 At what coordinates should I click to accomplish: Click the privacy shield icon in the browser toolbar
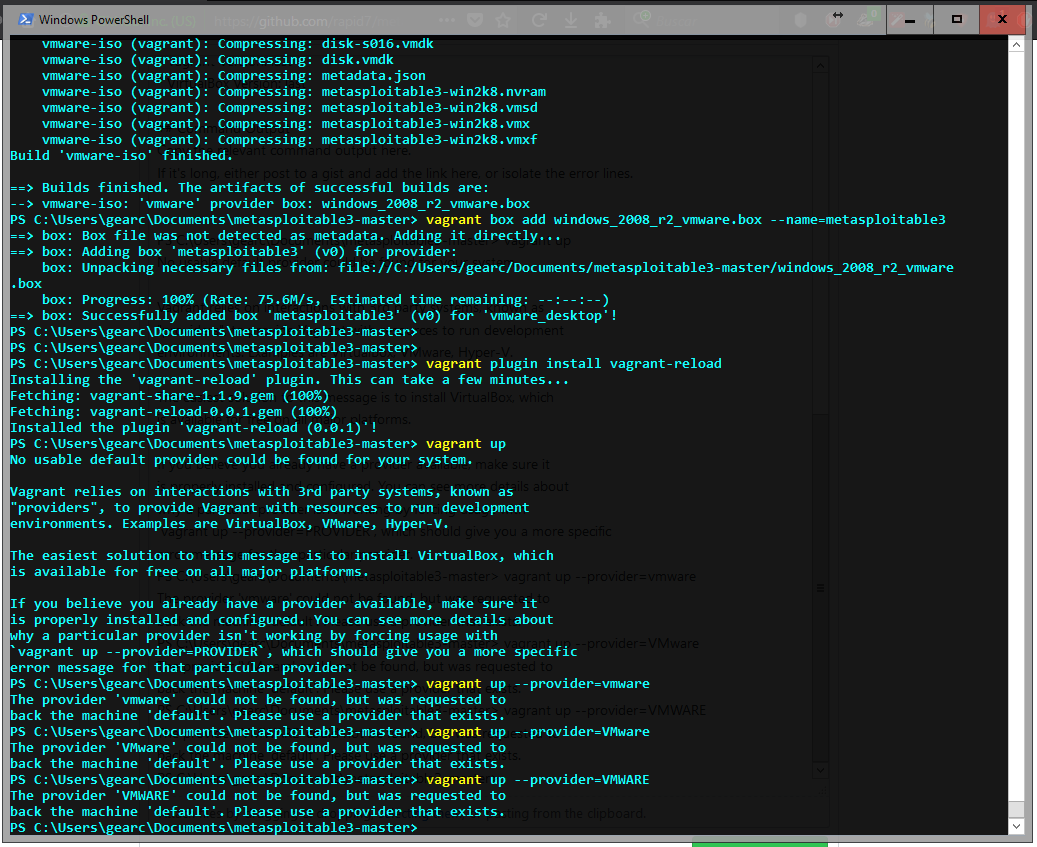800,20
